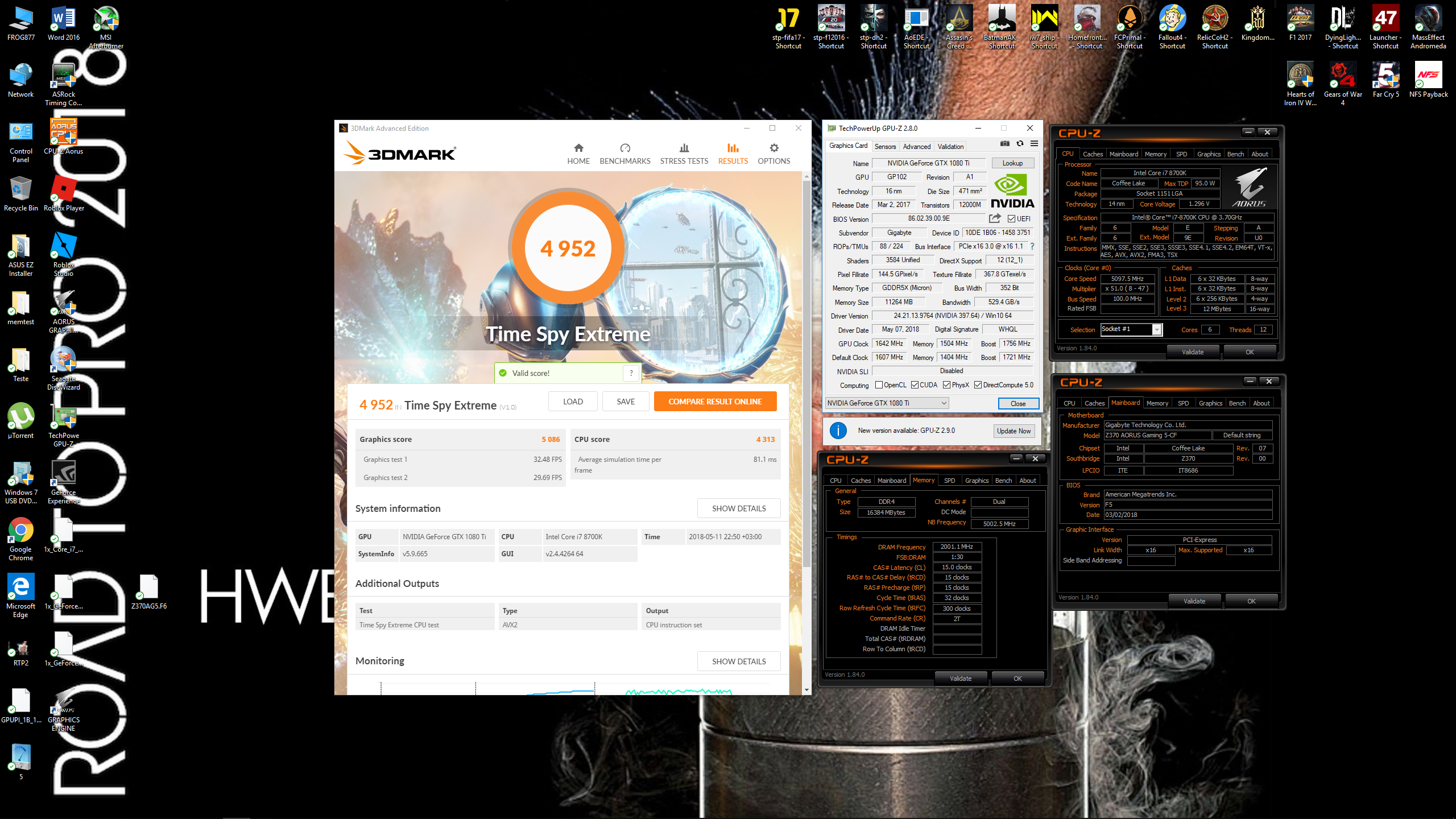Open the Control Panel desktop icon

tap(21, 140)
